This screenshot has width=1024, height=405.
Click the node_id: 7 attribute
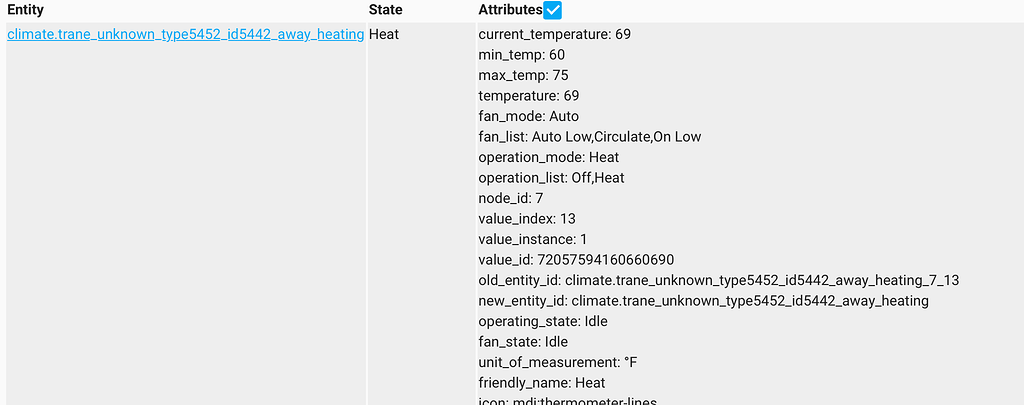pos(510,198)
